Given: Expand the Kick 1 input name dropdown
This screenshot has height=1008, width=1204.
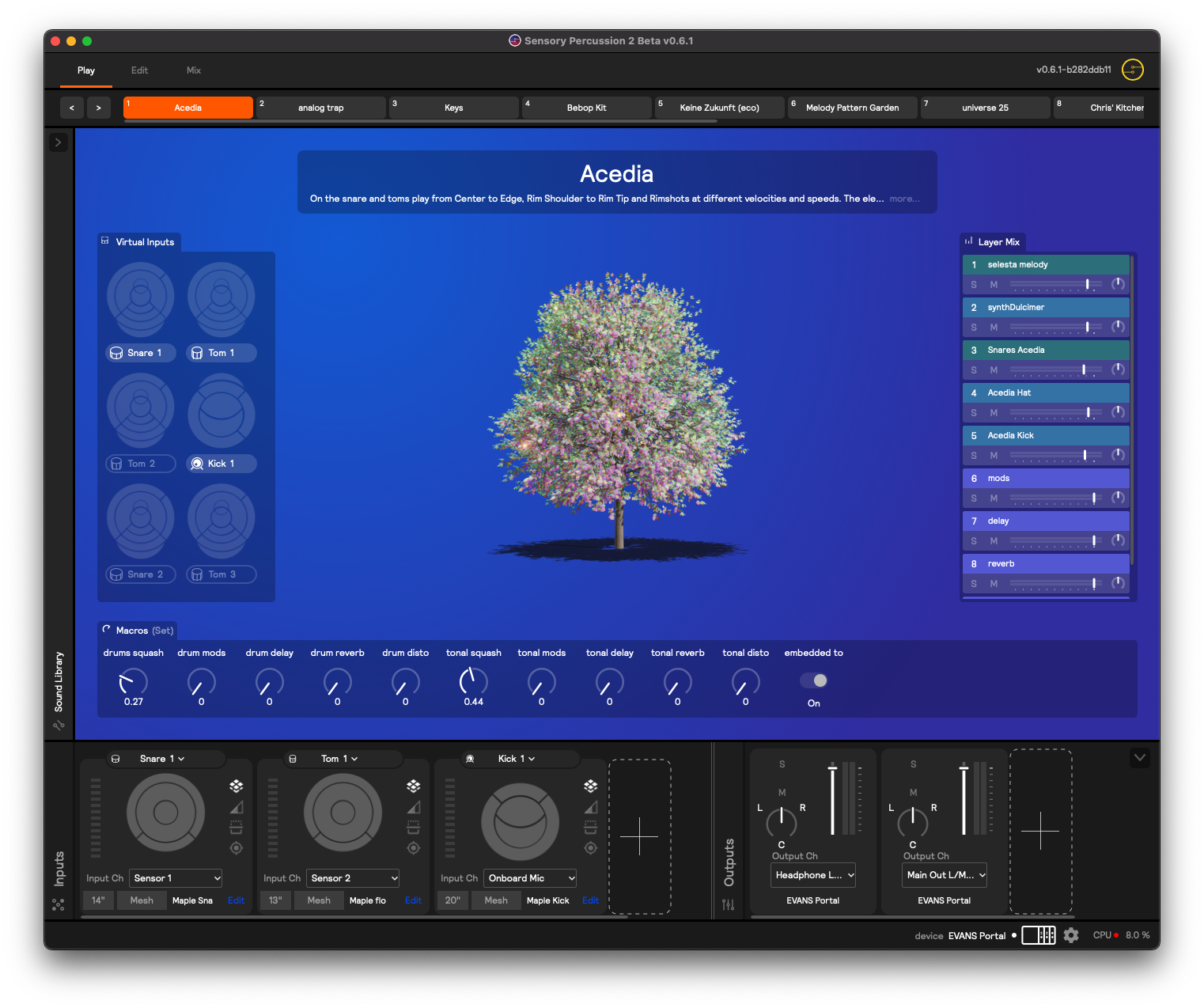Looking at the screenshot, I should pyautogui.click(x=517, y=759).
